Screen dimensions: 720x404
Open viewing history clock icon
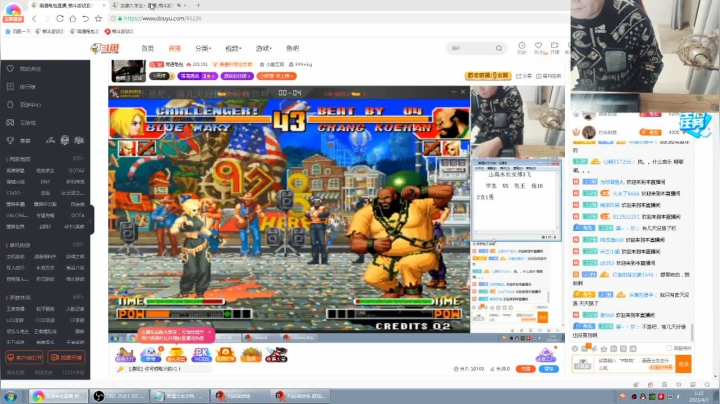coord(522,47)
